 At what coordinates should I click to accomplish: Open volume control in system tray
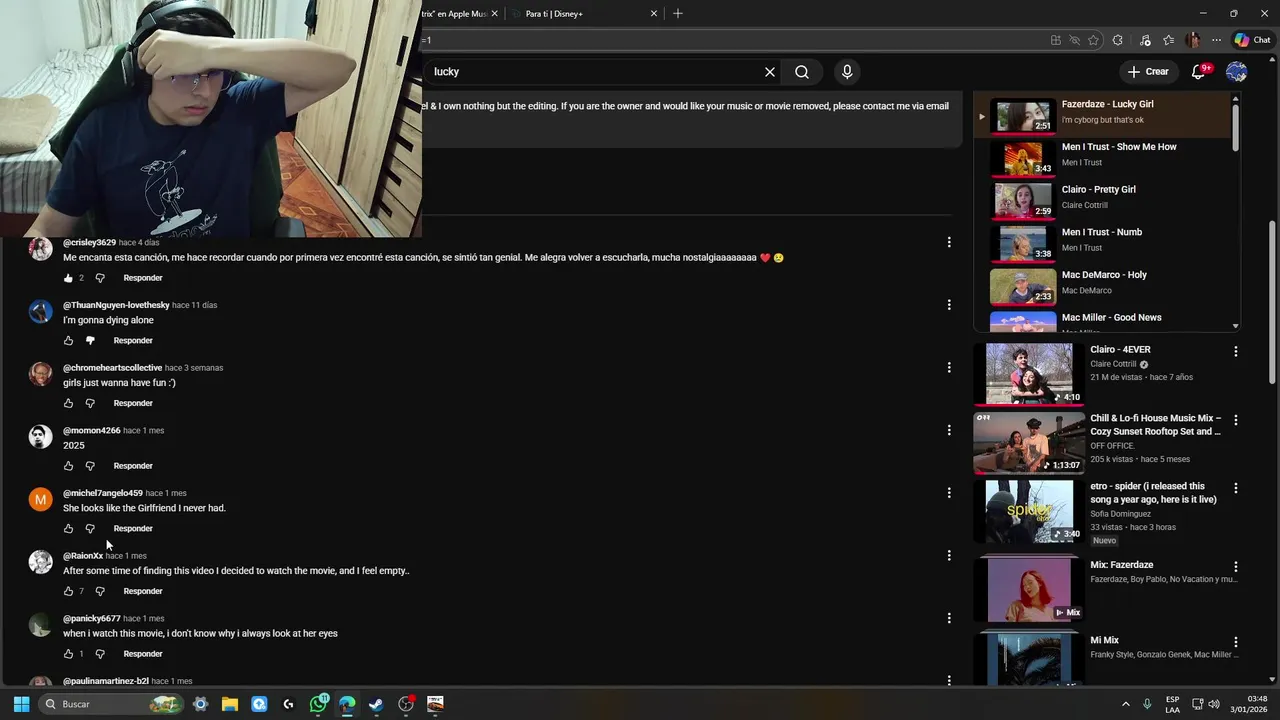(x=1214, y=704)
